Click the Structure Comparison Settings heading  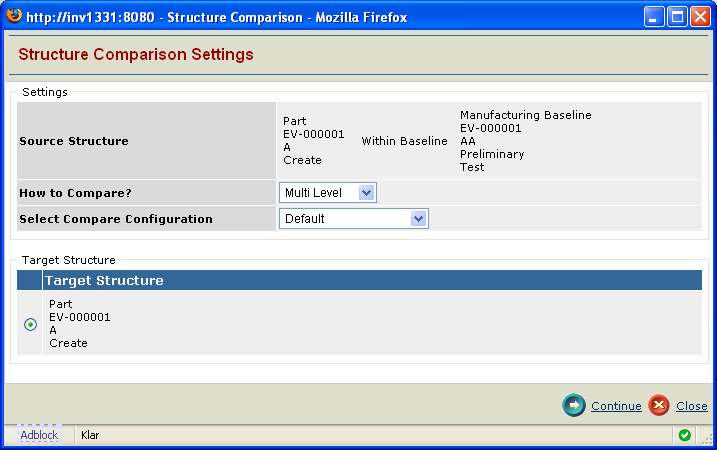pos(136,54)
